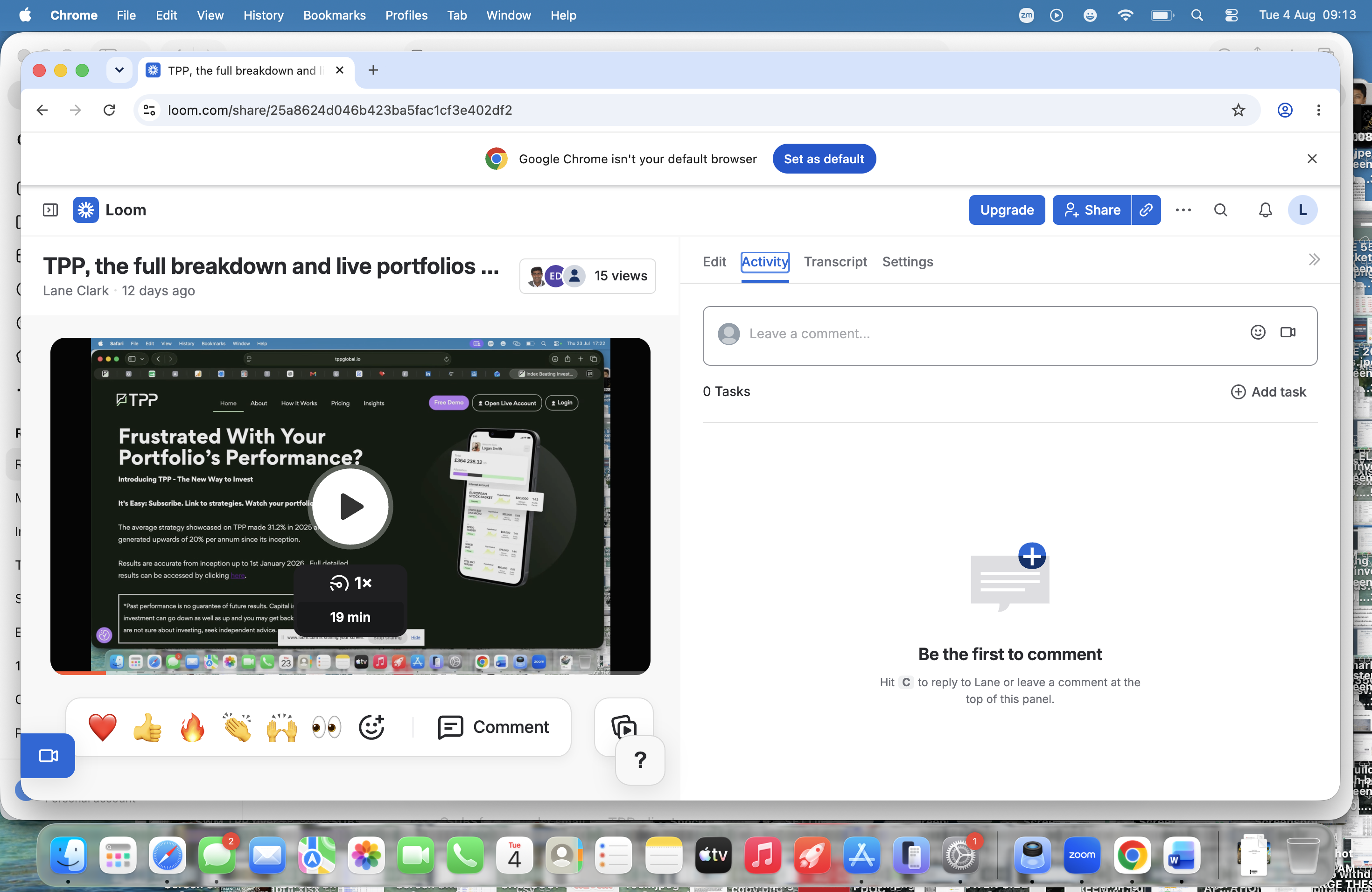1372x892 pixels.
Task: Start a new Loom recording camera button
Action: 48,755
